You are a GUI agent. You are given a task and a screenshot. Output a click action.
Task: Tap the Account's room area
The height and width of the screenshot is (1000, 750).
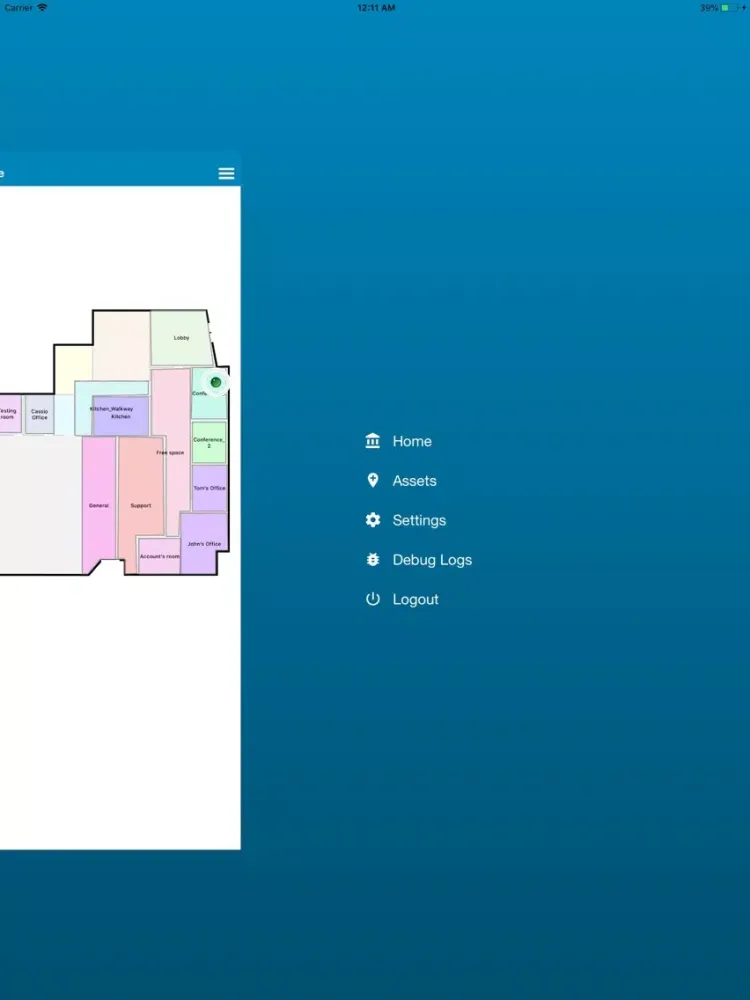(159, 556)
